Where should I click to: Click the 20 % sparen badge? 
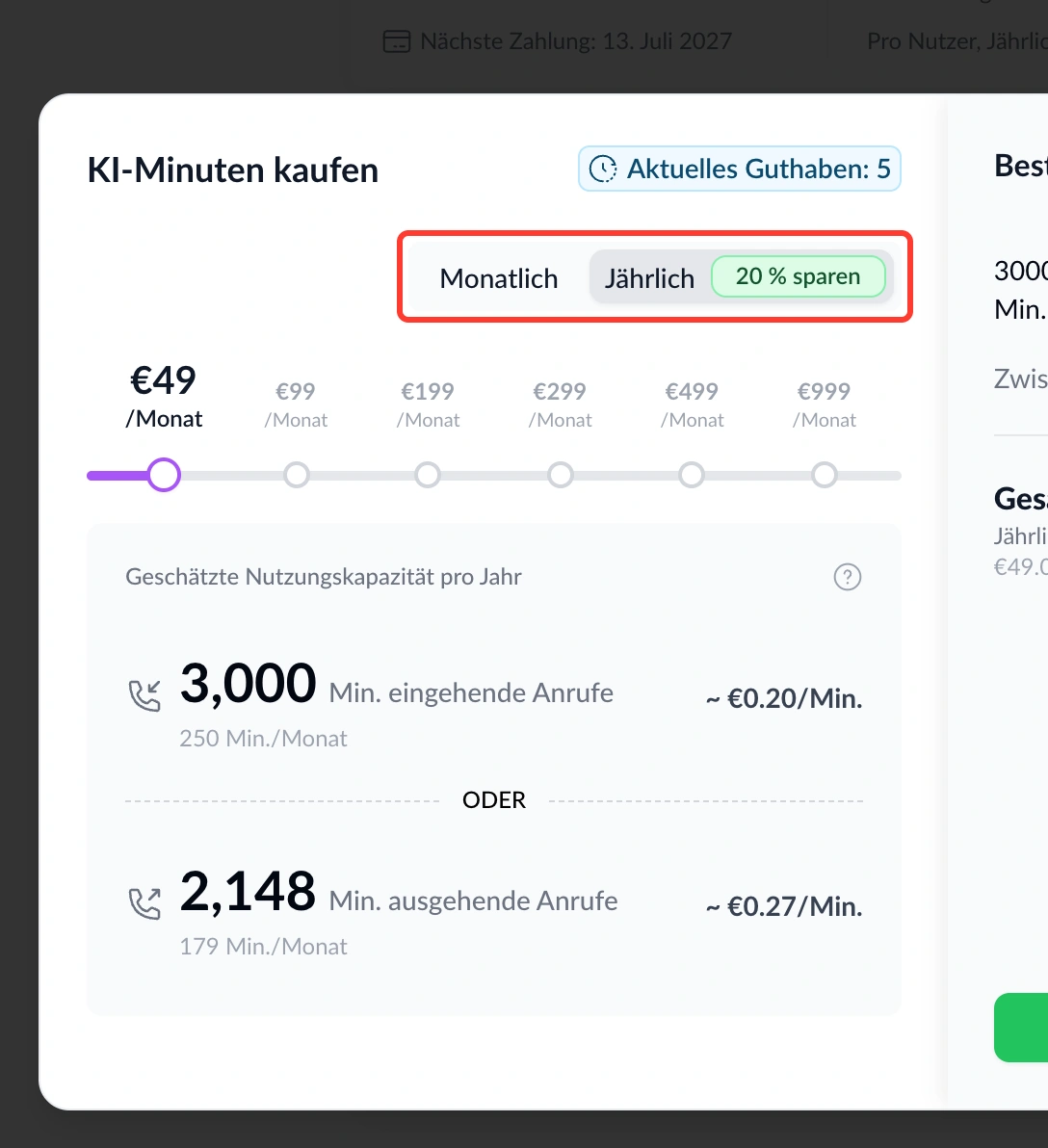click(799, 276)
